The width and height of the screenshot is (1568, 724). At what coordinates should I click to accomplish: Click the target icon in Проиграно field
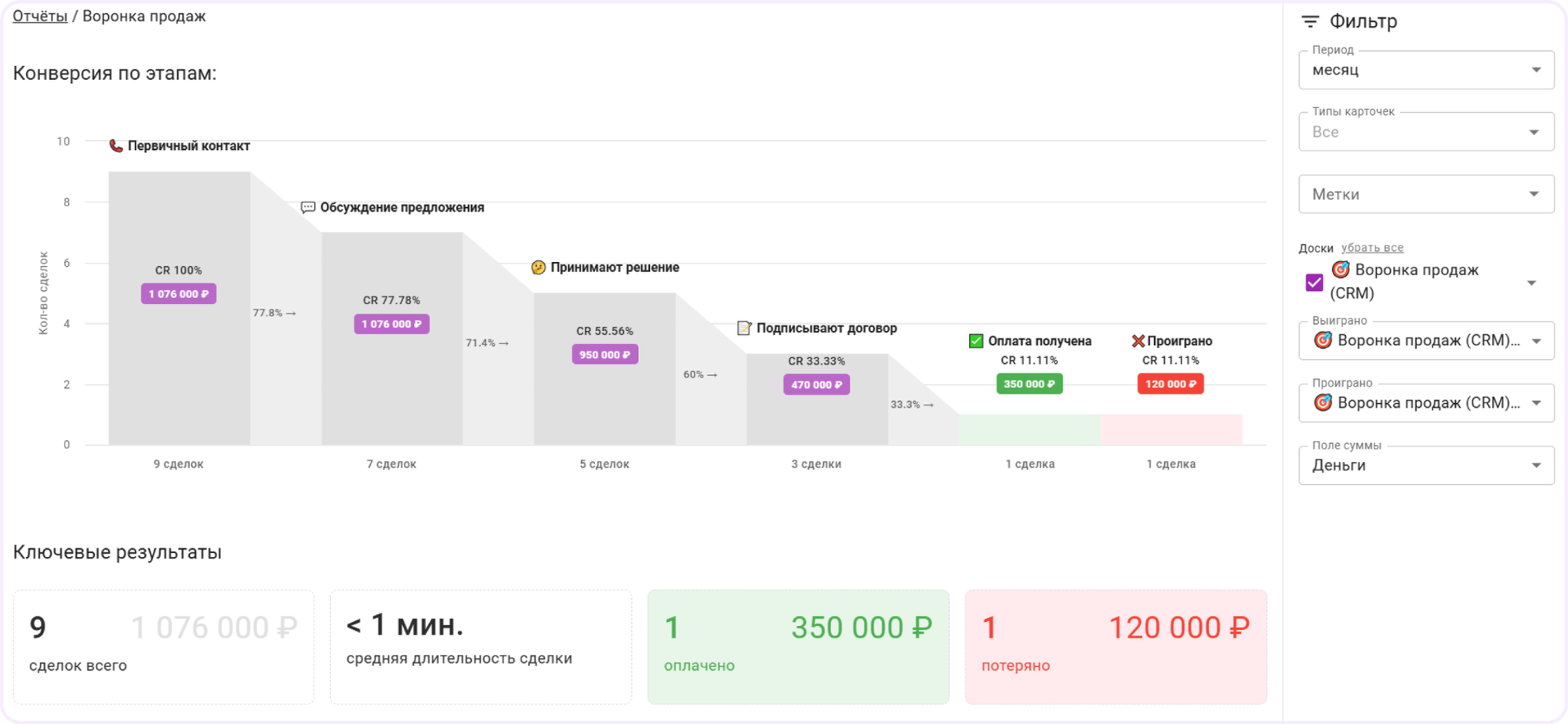click(1323, 402)
